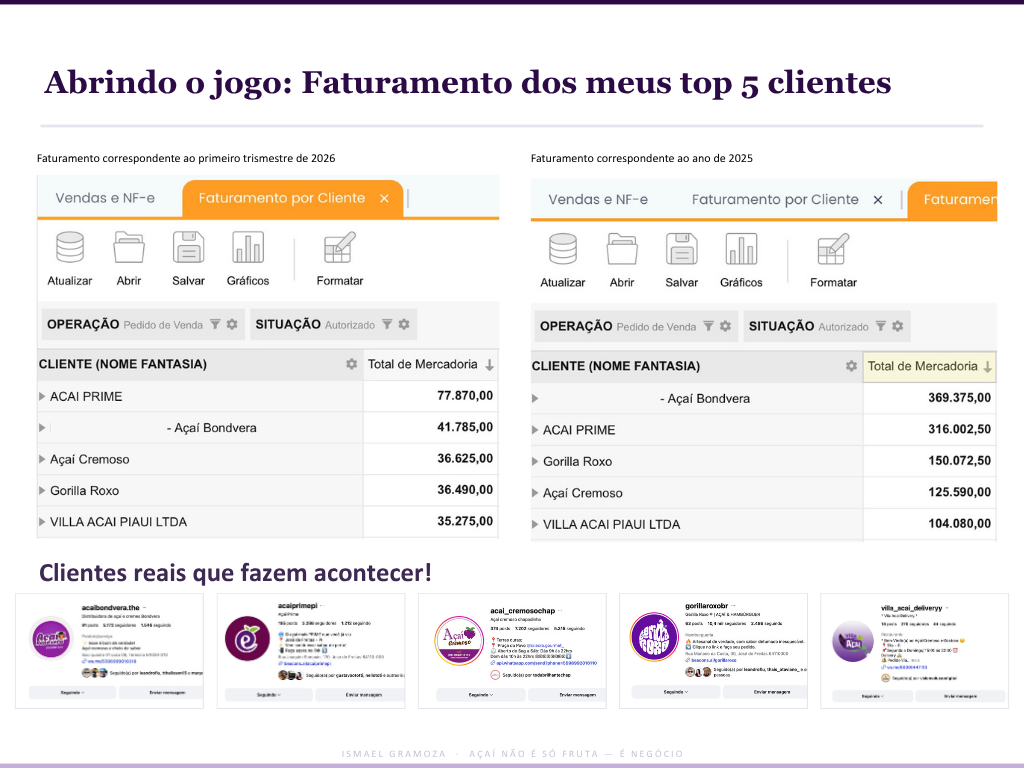Screen dimensions: 1024x768
Task: Sort by Total de Mercadoria arrow, 2026 panel
Action: click(489, 365)
